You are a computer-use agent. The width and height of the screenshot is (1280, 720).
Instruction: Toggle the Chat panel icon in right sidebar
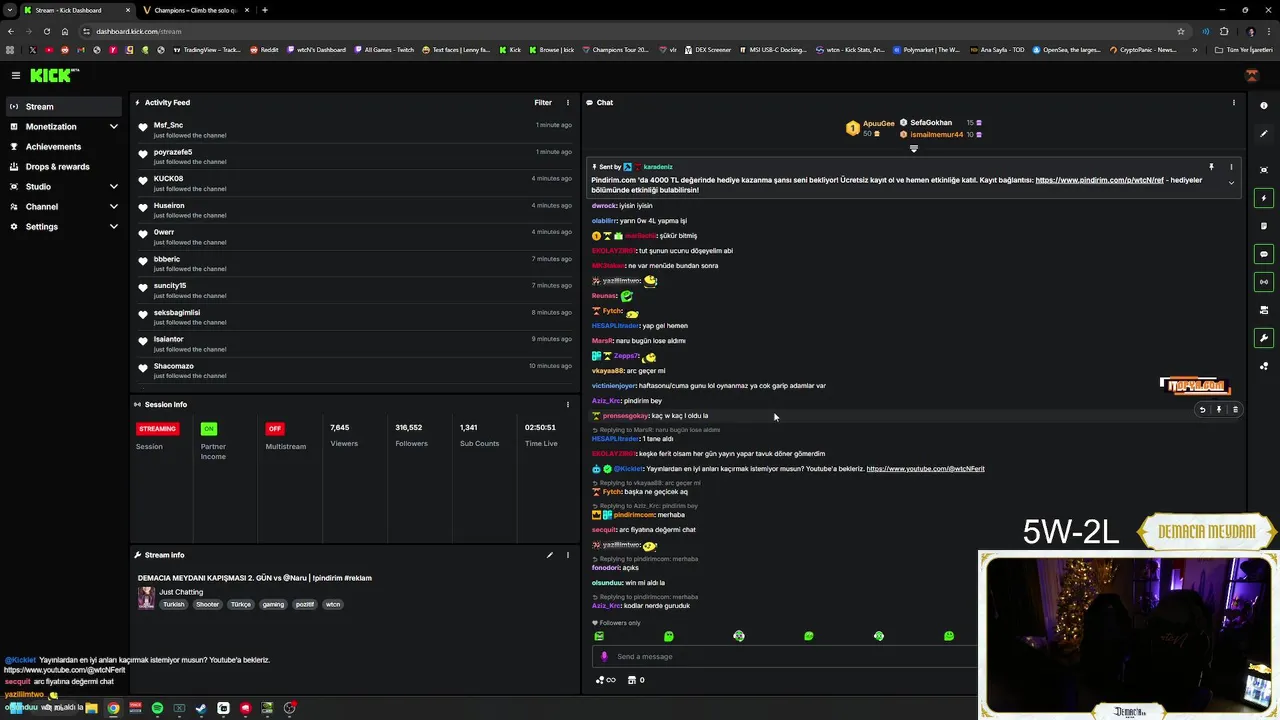point(1264,254)
